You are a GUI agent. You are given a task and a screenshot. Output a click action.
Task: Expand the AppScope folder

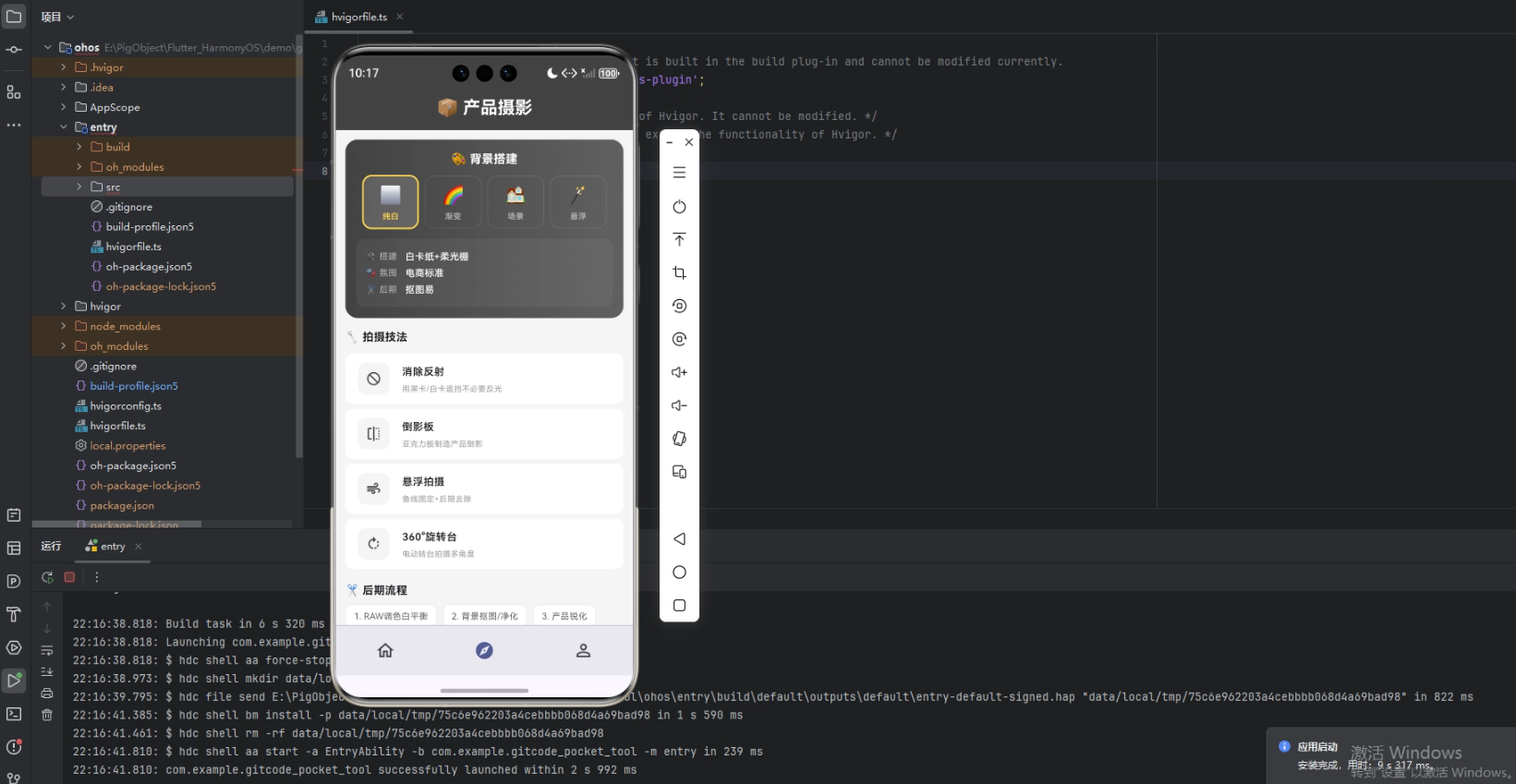63,107
